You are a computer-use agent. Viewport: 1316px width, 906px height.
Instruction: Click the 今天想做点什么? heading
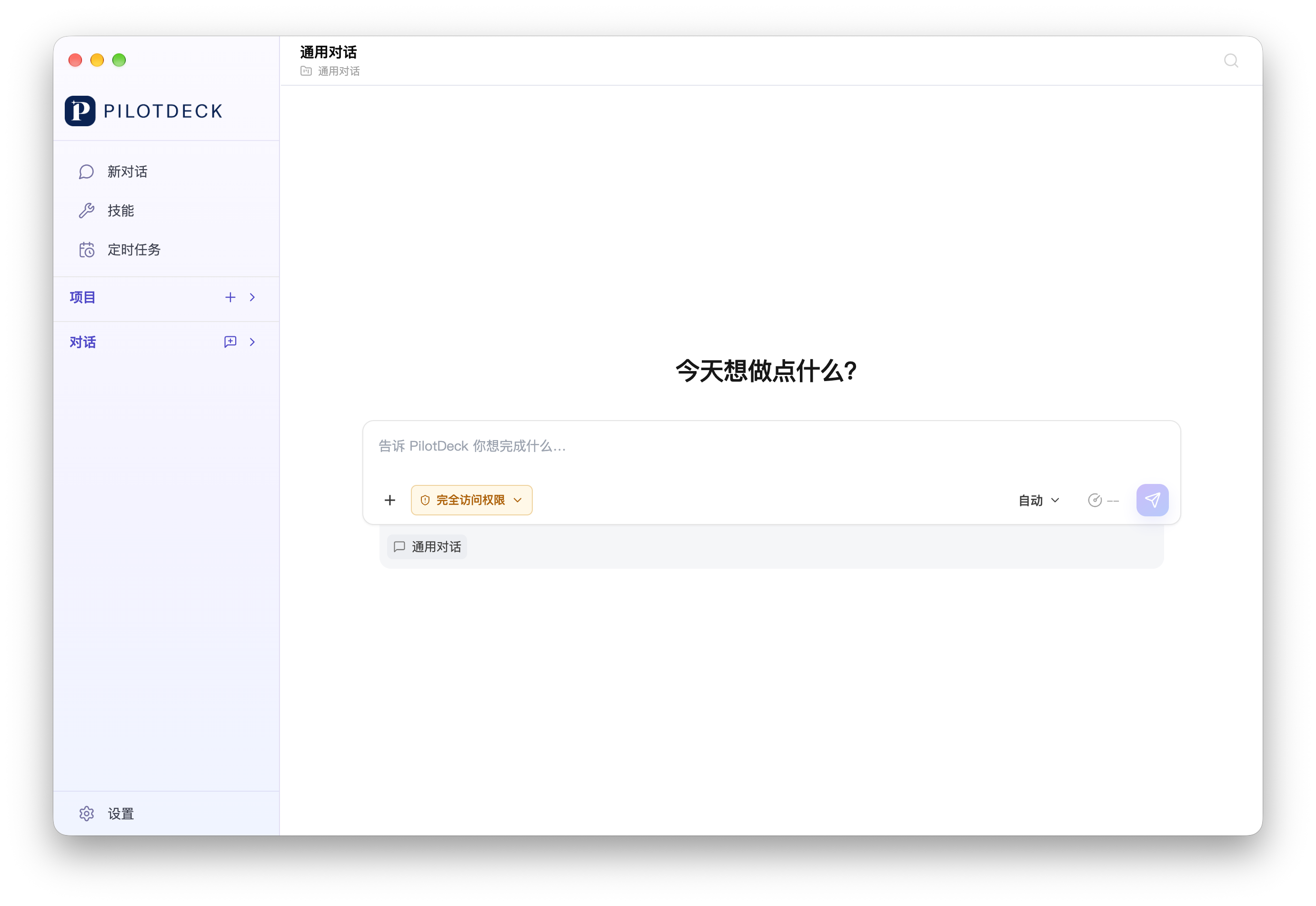(766, 371)
